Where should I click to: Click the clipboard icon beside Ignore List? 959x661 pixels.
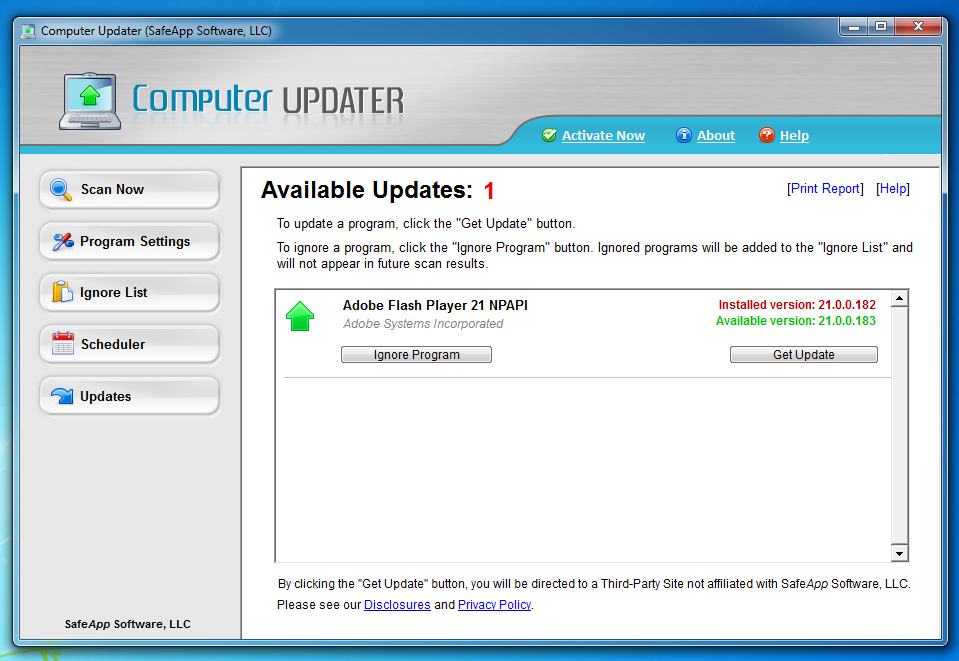62,292
